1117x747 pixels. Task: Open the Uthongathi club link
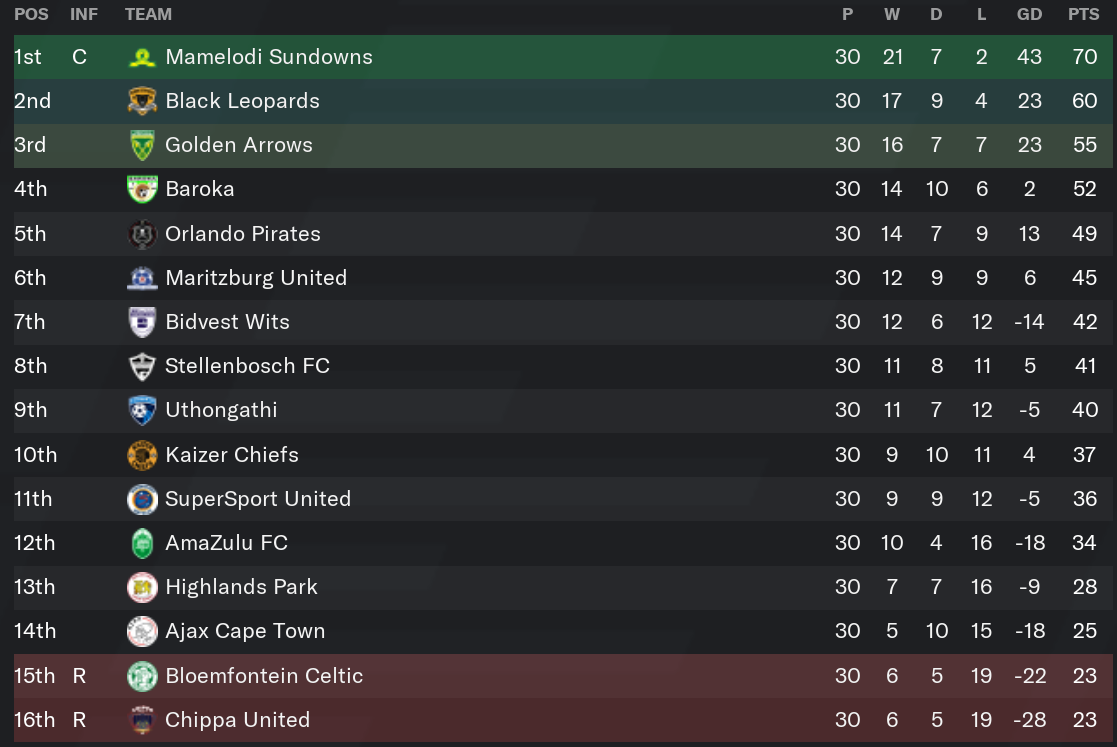[221, 410]
